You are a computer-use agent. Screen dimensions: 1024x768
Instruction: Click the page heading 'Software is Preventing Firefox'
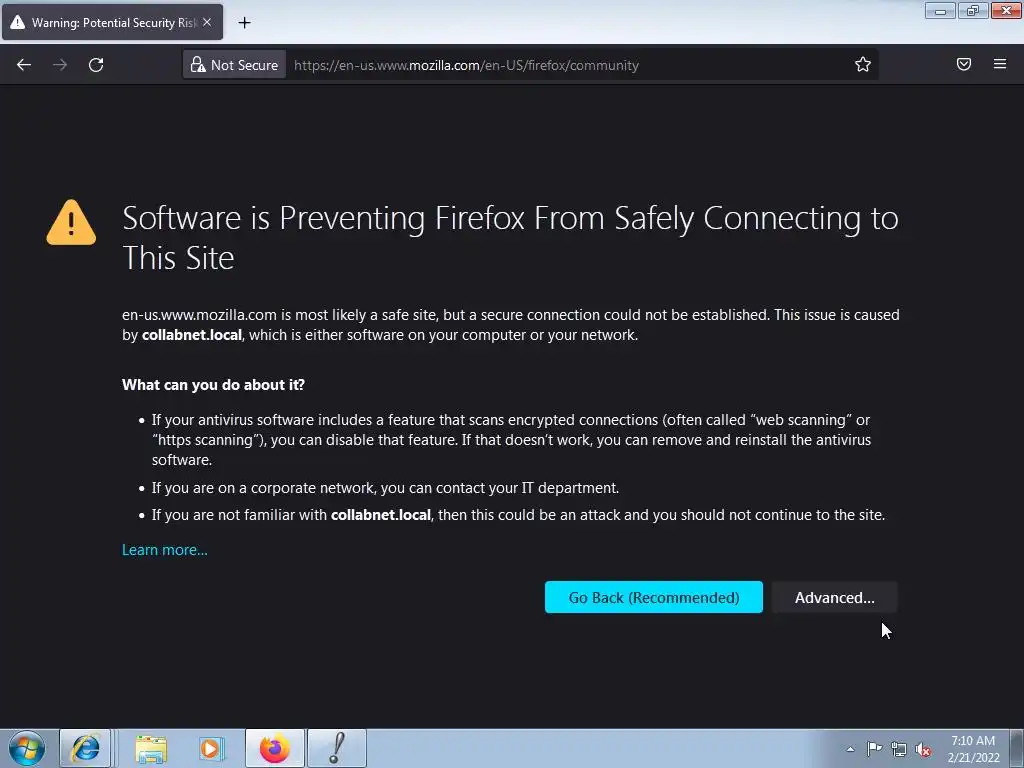(510, 238)
